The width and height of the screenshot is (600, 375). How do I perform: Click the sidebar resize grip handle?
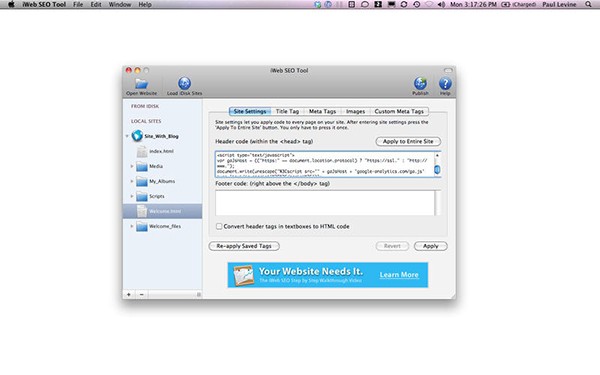(x=199, y=294)
